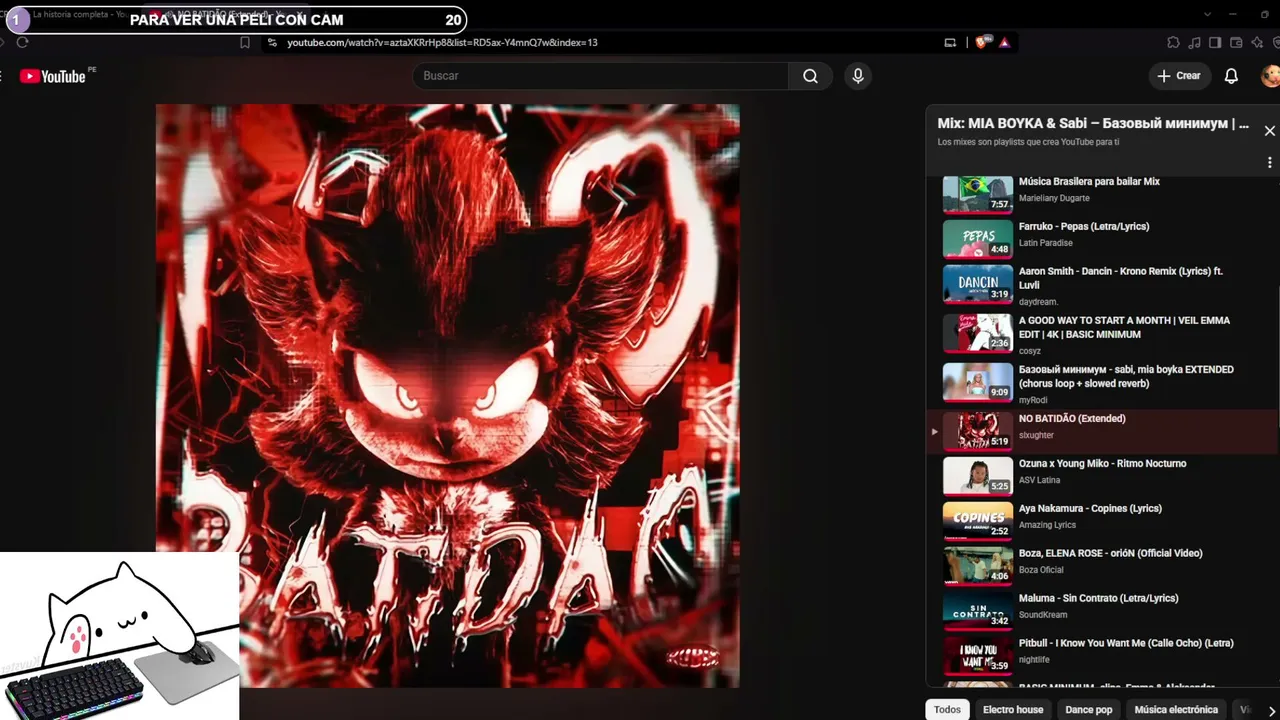Click channel name "Marieliany Dugarte"

click(x=1054, y=198)
